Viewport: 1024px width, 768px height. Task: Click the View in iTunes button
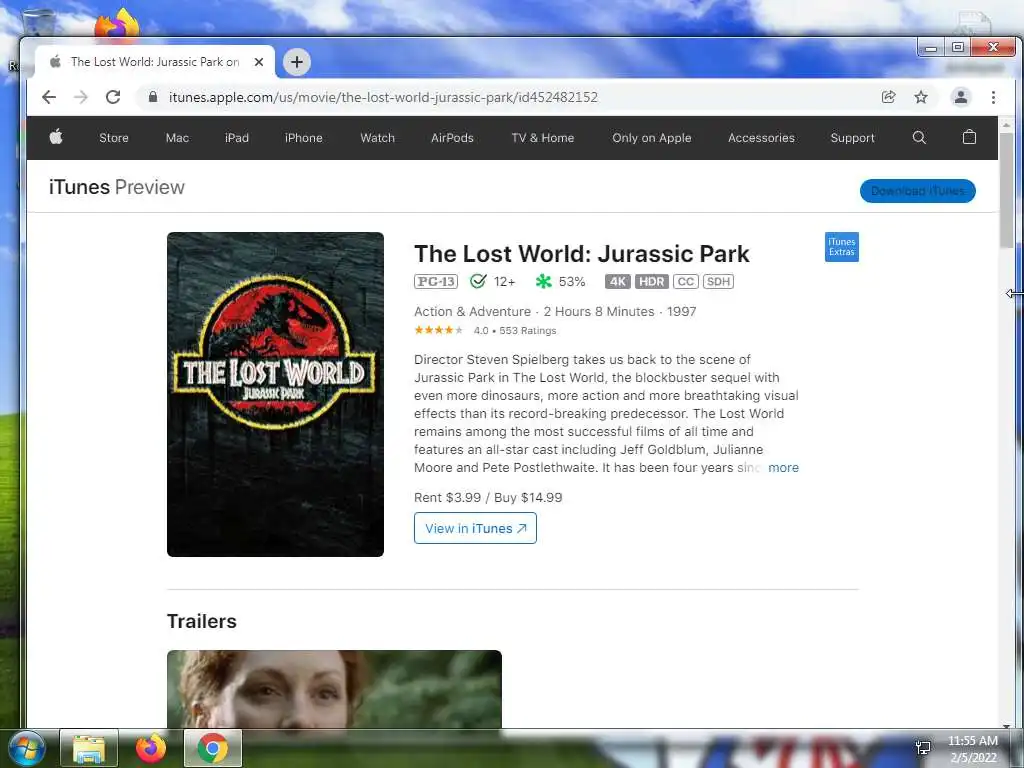pyautogui.click(x=475, y=528)
